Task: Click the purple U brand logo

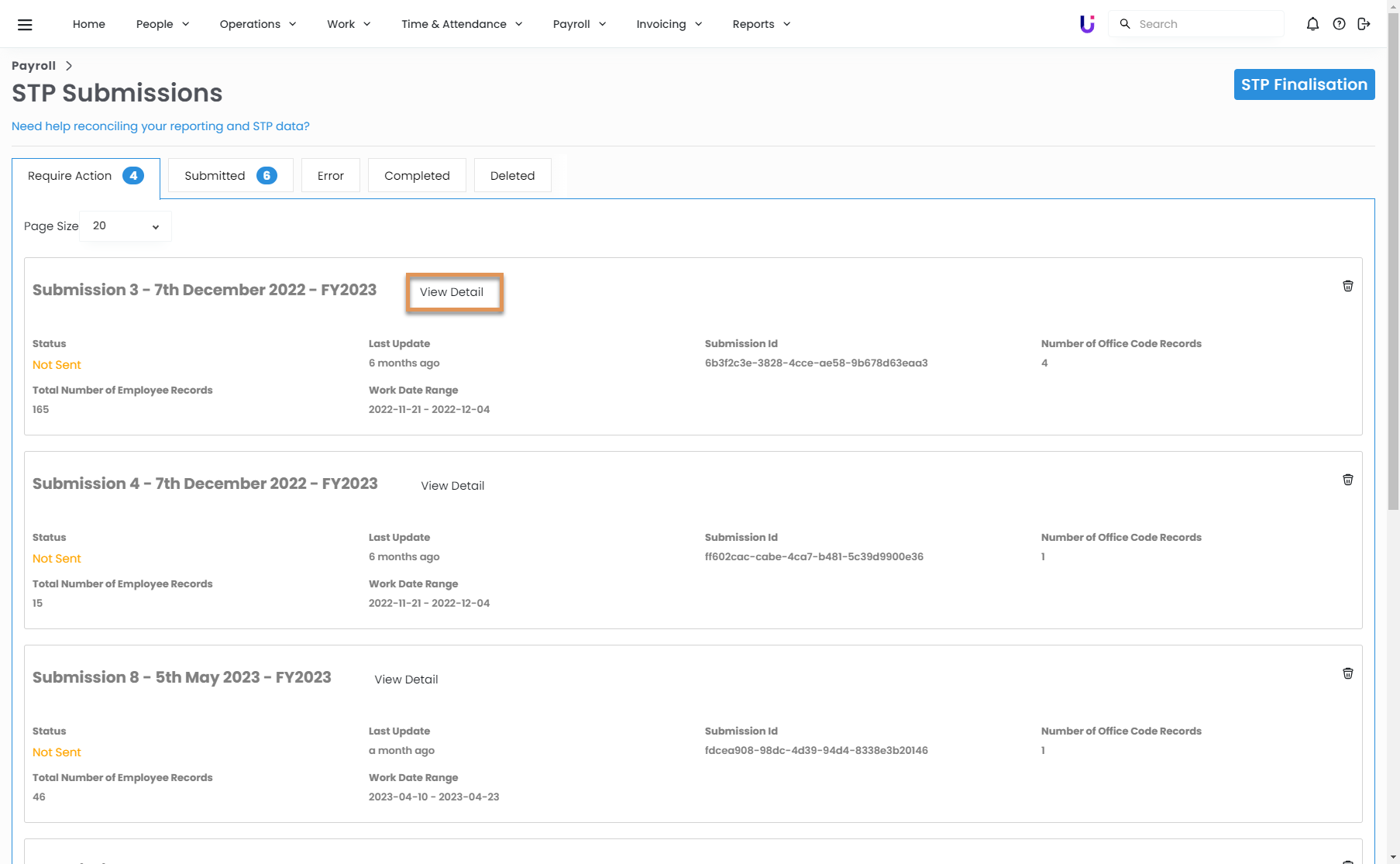Action: click(x=1087, y=24)
